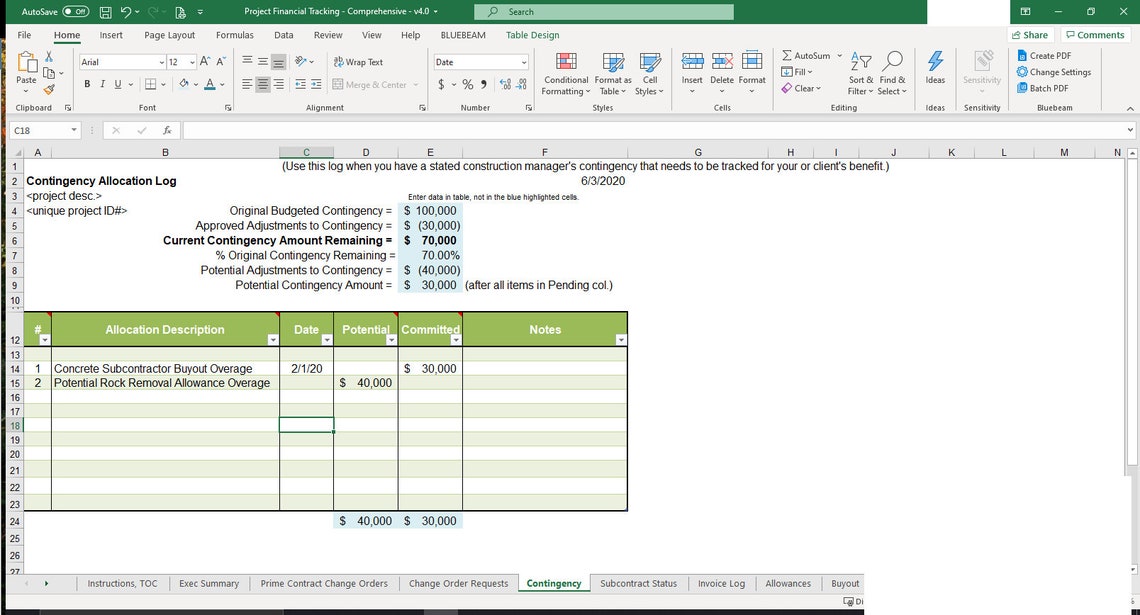Open the Comments pane
The width and height of the screenshot is (1140, 615).
[x=1094, y=34]
